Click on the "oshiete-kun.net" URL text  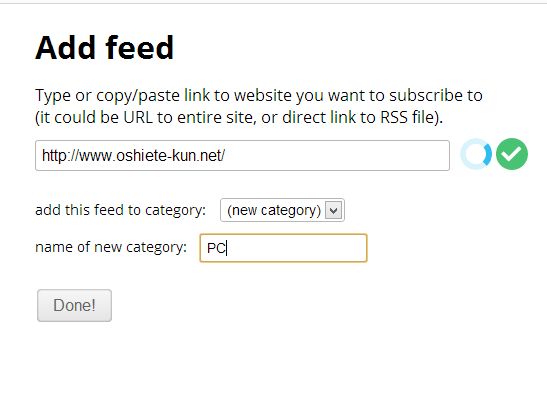pos(170,156)
